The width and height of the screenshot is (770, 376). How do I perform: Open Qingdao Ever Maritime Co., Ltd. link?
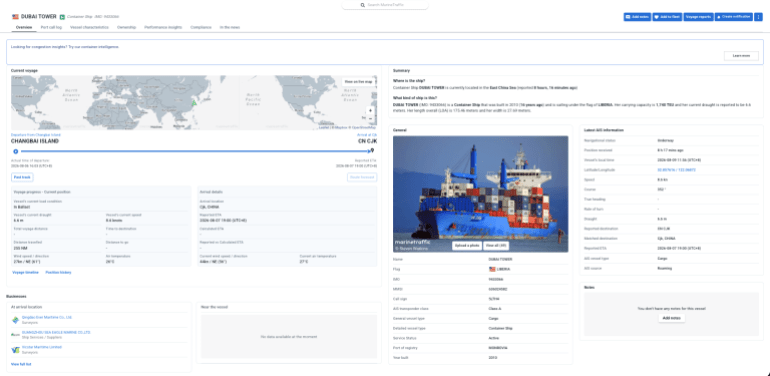tap(48, 317)
